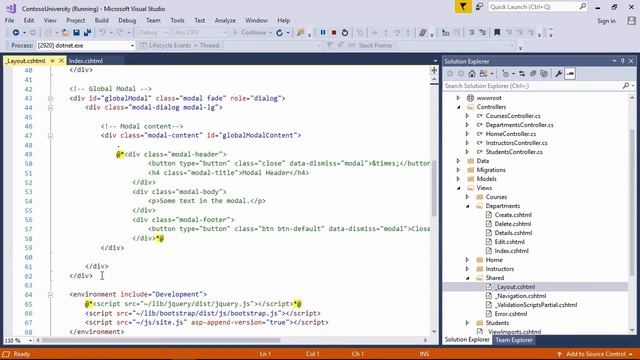Open the editor zoom 110% dropdown
Screen dimensions: 640x360
point(30,340)
